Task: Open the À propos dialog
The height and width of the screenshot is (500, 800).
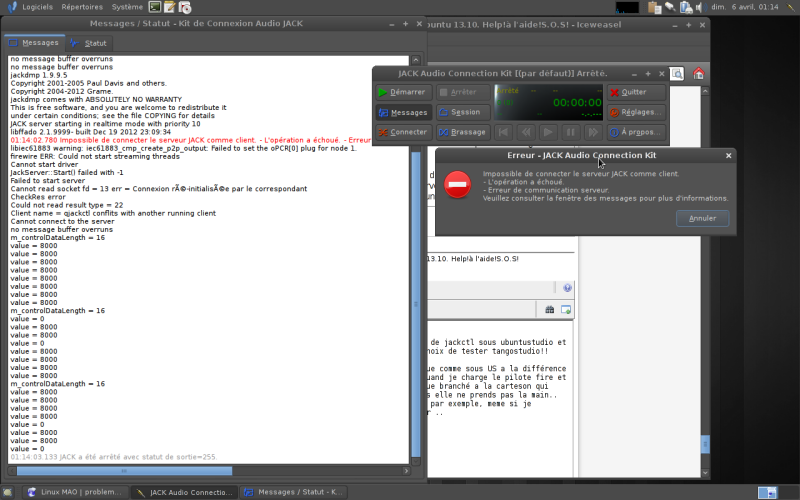Action: [636, 132]
